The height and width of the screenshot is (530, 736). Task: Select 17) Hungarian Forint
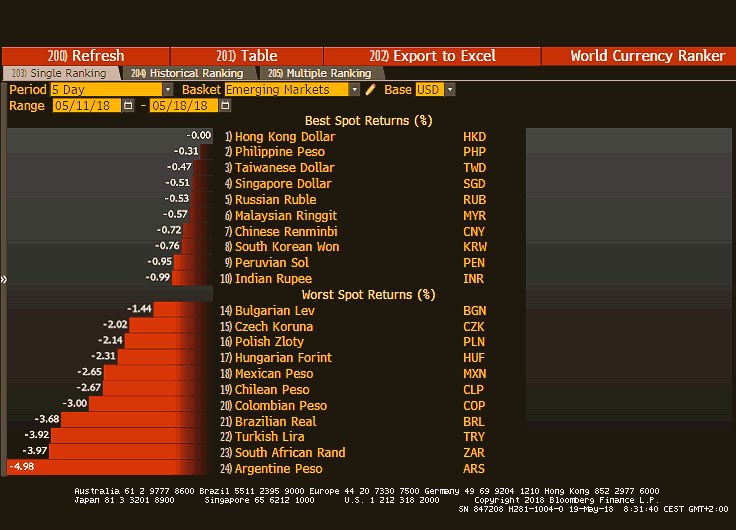click(276, 358)
